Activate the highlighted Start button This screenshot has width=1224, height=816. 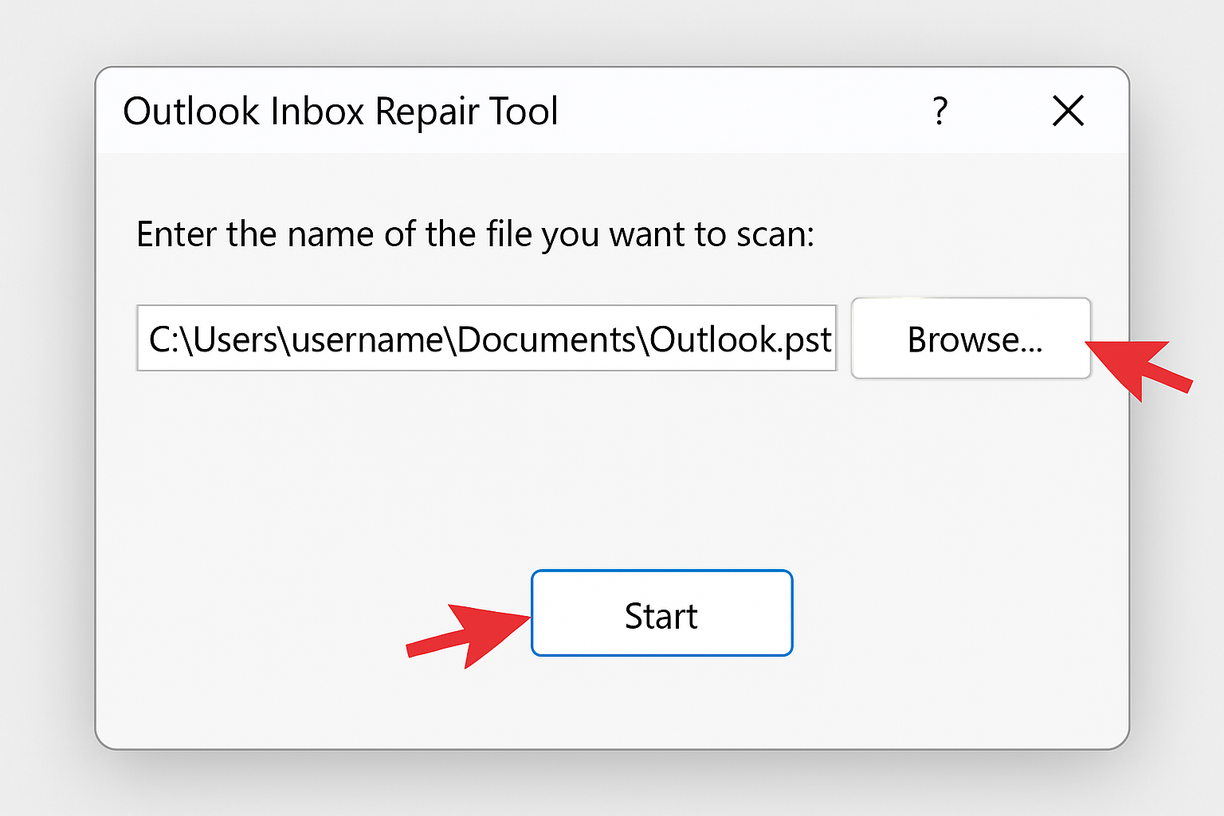pos(661,614)
